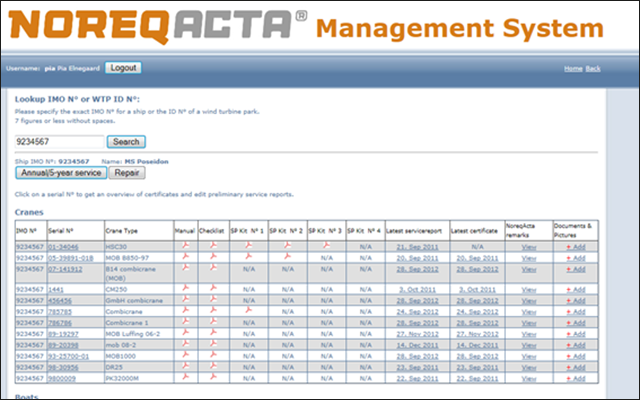Open serial number 1441 link
The height and width of the screenshot is (400, 640).
pyautogui.click(x=56, y=289)
